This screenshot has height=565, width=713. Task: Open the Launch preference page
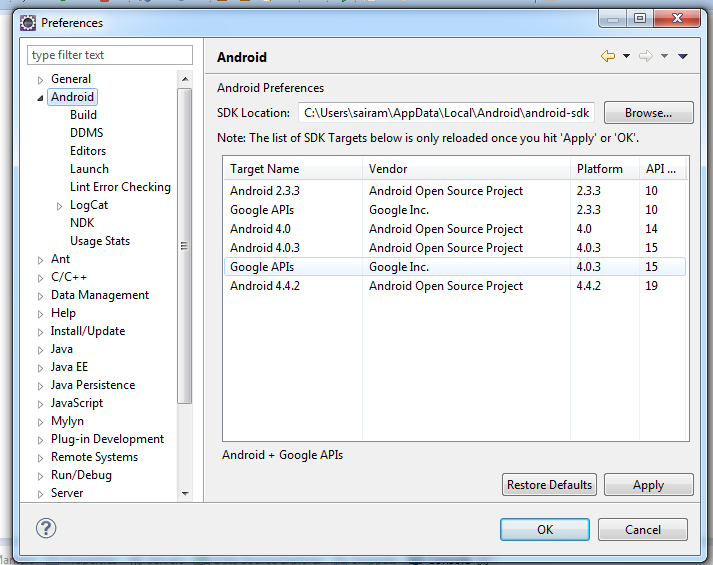pyautogui.click(x=89, y=169)
